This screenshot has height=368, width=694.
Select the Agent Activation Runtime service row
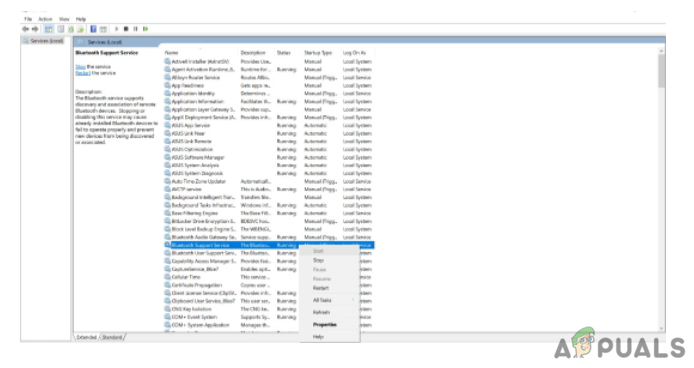[x=269, y=70]
